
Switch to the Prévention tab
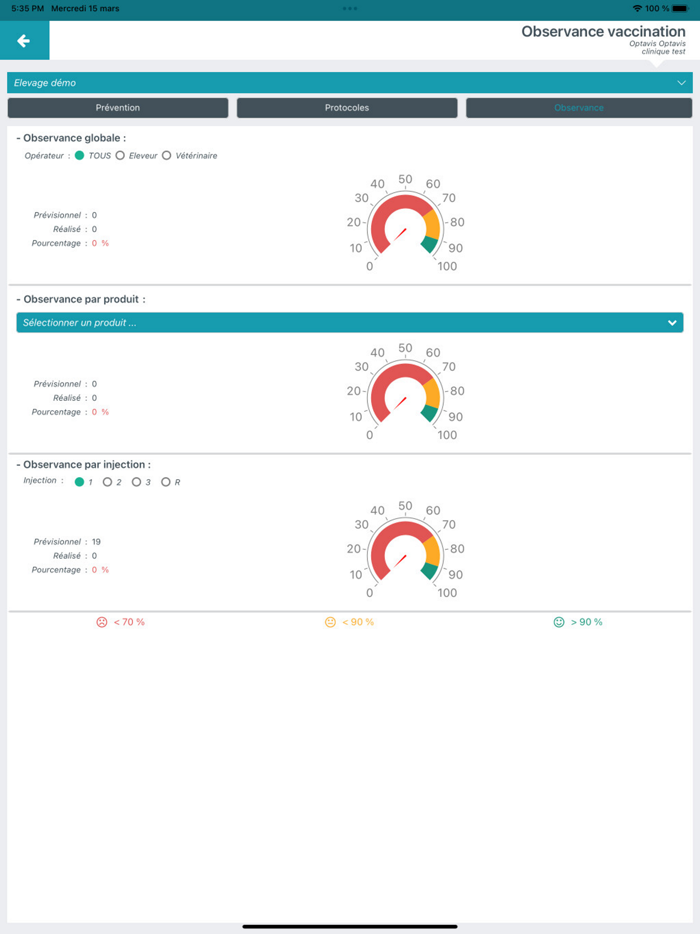[x=118, y=108]
